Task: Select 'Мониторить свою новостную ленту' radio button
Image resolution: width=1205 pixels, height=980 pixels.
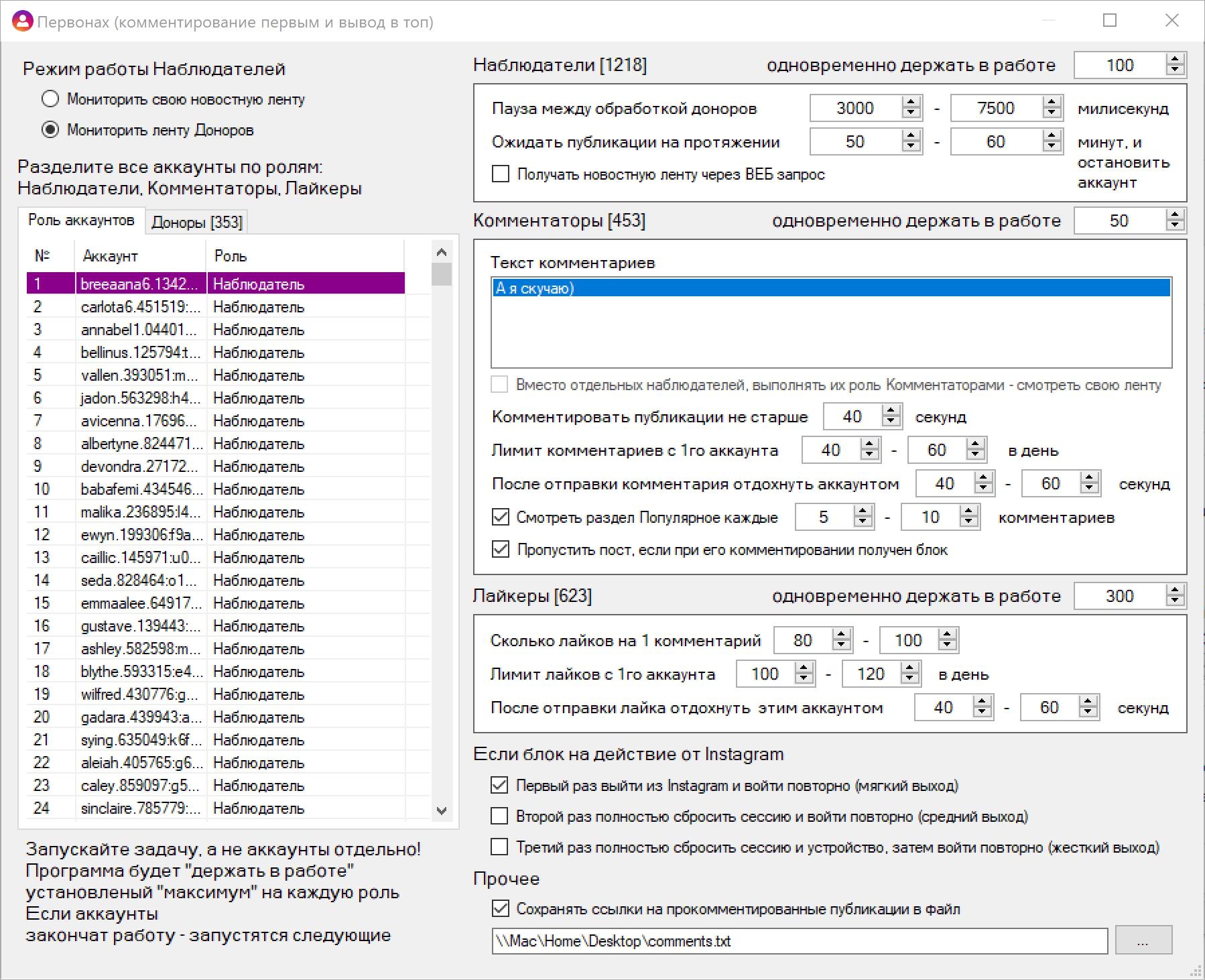Action: click(x=50, y=99)
